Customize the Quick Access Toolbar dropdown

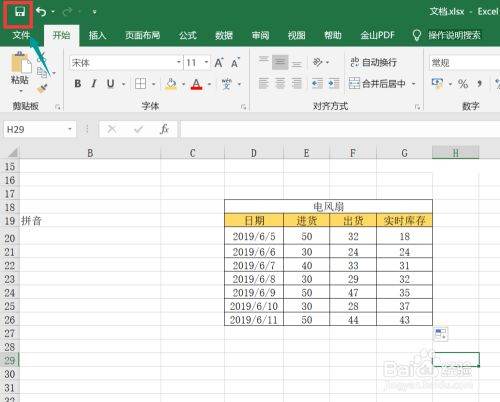point(94,12)
